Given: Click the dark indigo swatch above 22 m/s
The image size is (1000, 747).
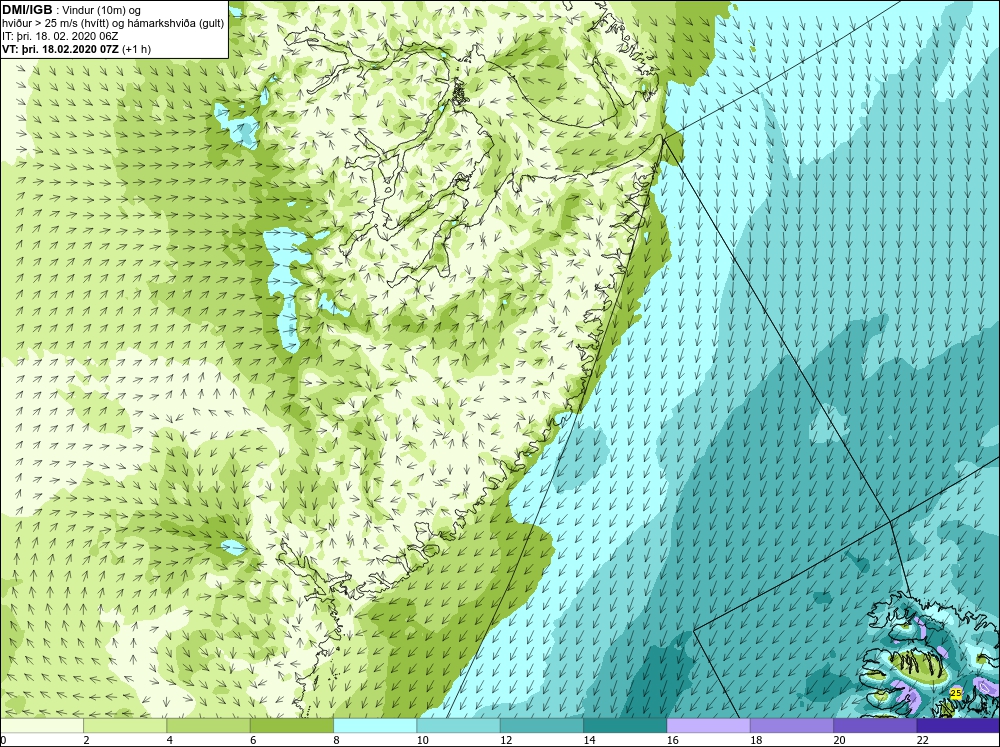Looking at the screenshot, I should point(958,726).
